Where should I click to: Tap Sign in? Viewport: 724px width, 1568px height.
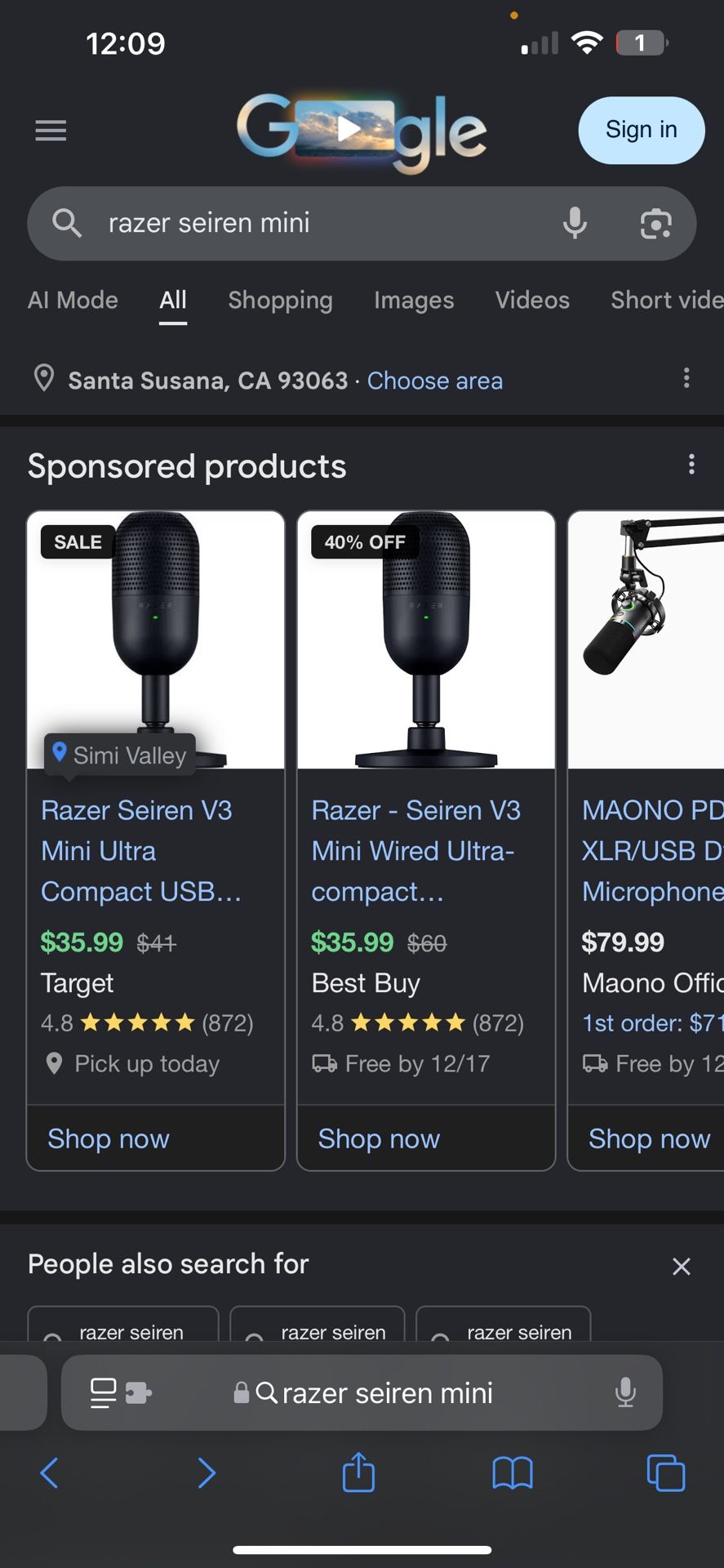click(x=641, y=131)
